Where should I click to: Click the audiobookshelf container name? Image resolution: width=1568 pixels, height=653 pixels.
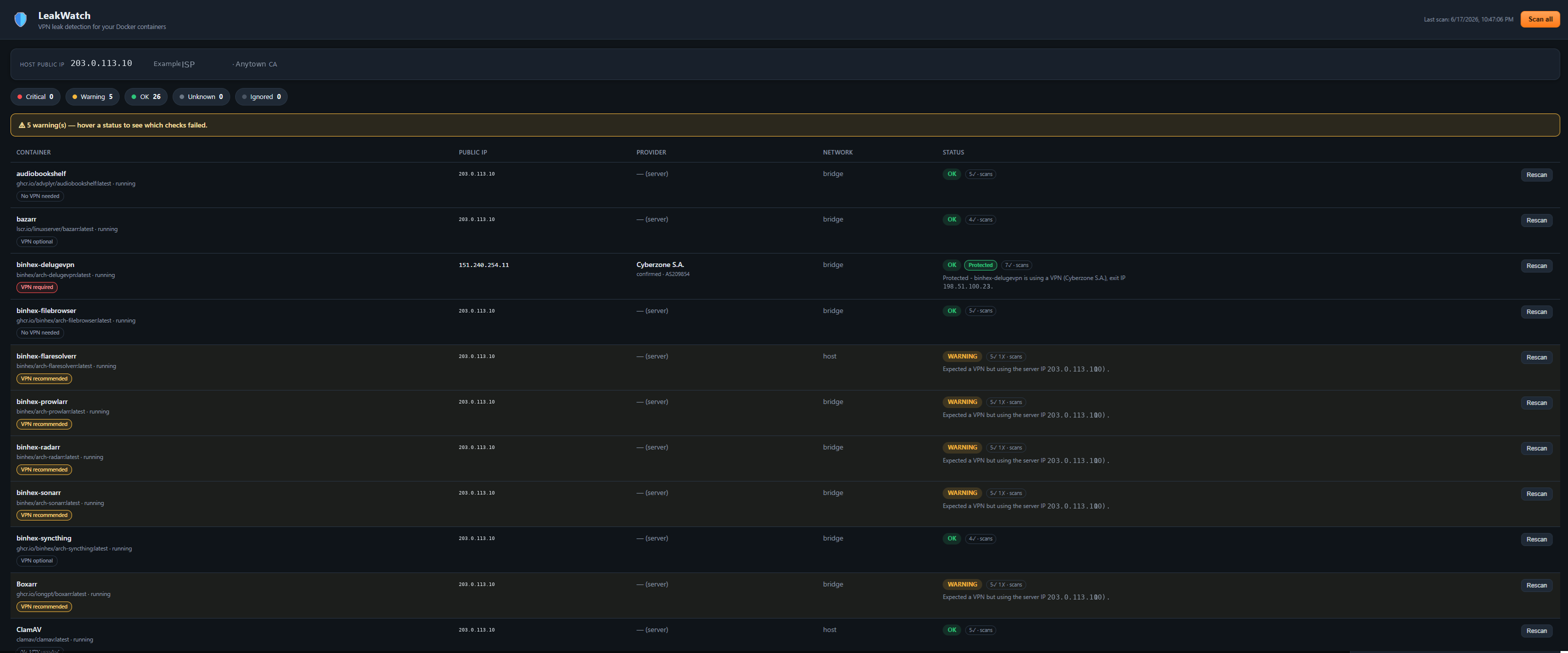coord(42,173)
